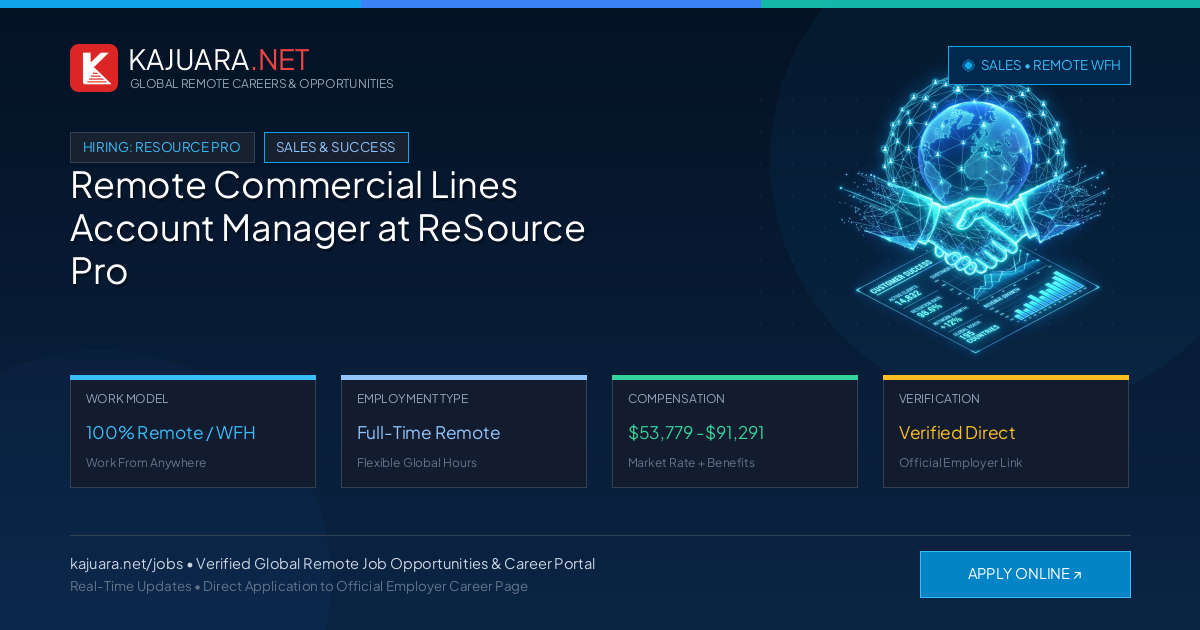Click the '100% Remote / WFH' value
Viewport: 1200px width, 630px height.
(x=171, y=433)
